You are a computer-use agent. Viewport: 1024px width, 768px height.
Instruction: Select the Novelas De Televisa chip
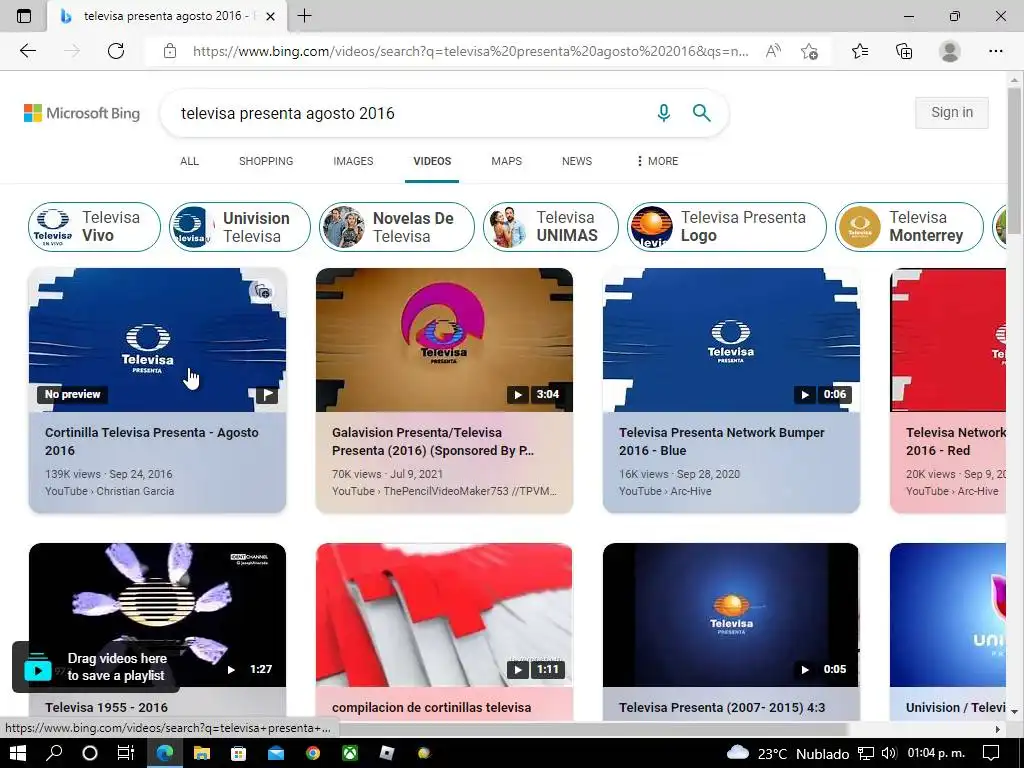pos(396,227)
